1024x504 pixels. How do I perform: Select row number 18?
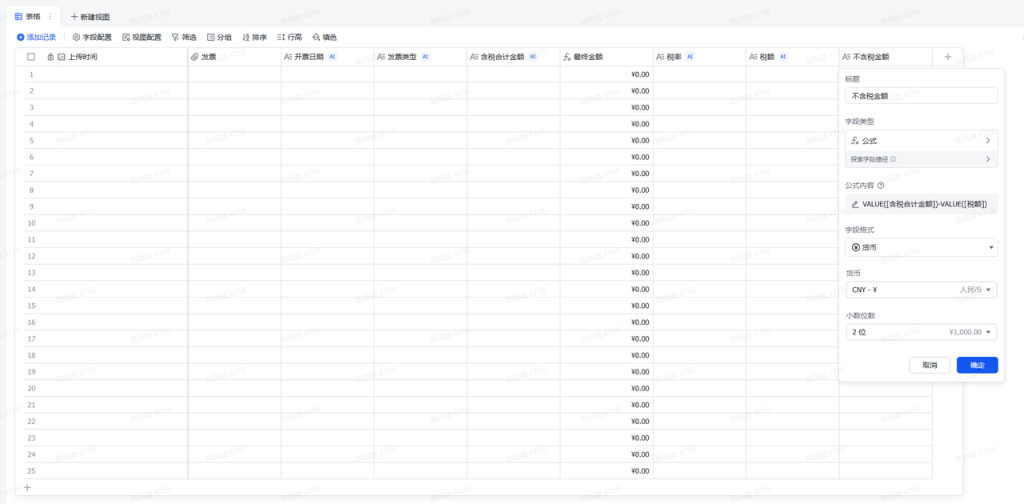click(x=31, y=355)
